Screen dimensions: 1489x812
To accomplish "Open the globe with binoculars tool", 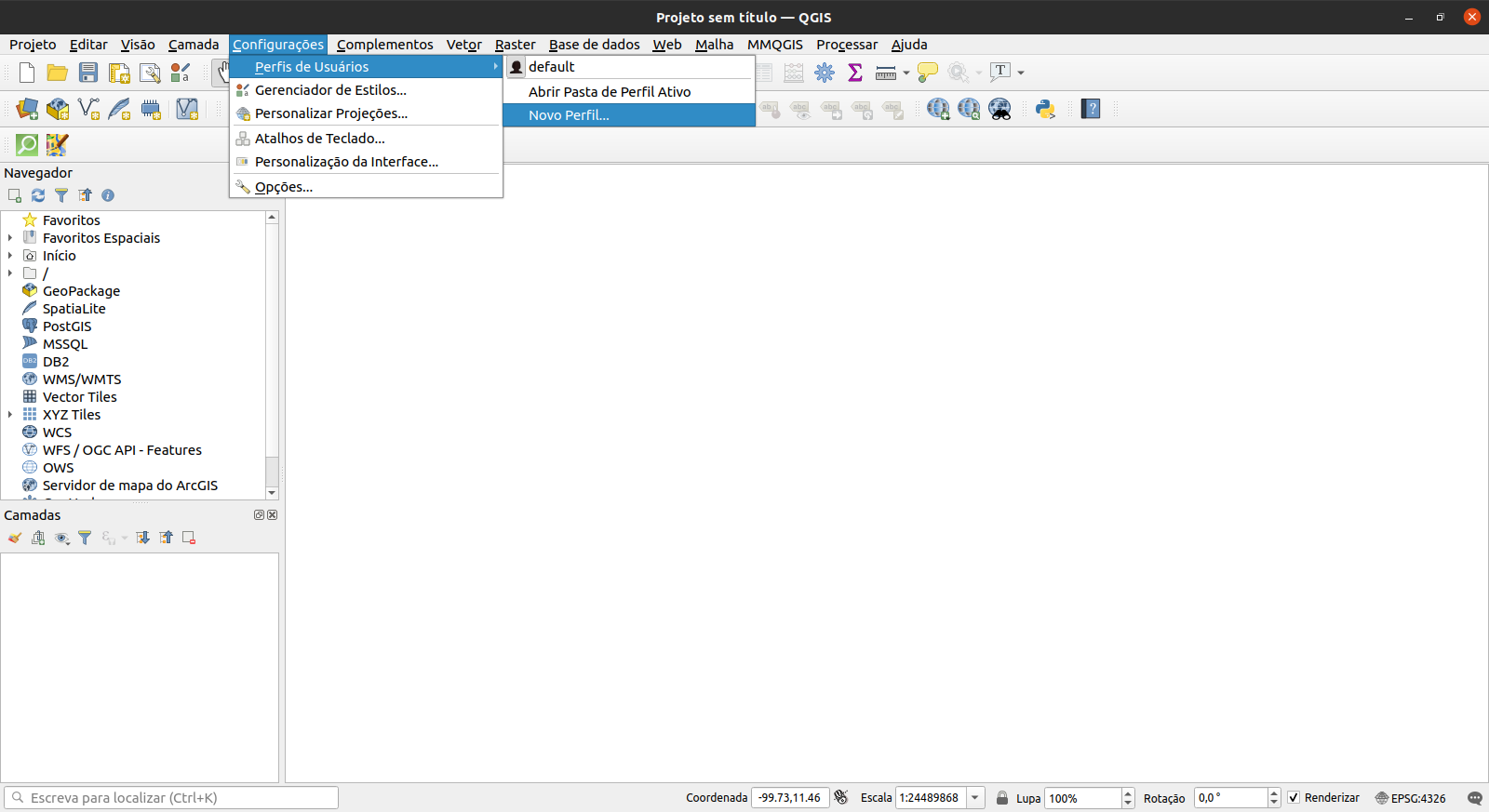I will [999, 109].
